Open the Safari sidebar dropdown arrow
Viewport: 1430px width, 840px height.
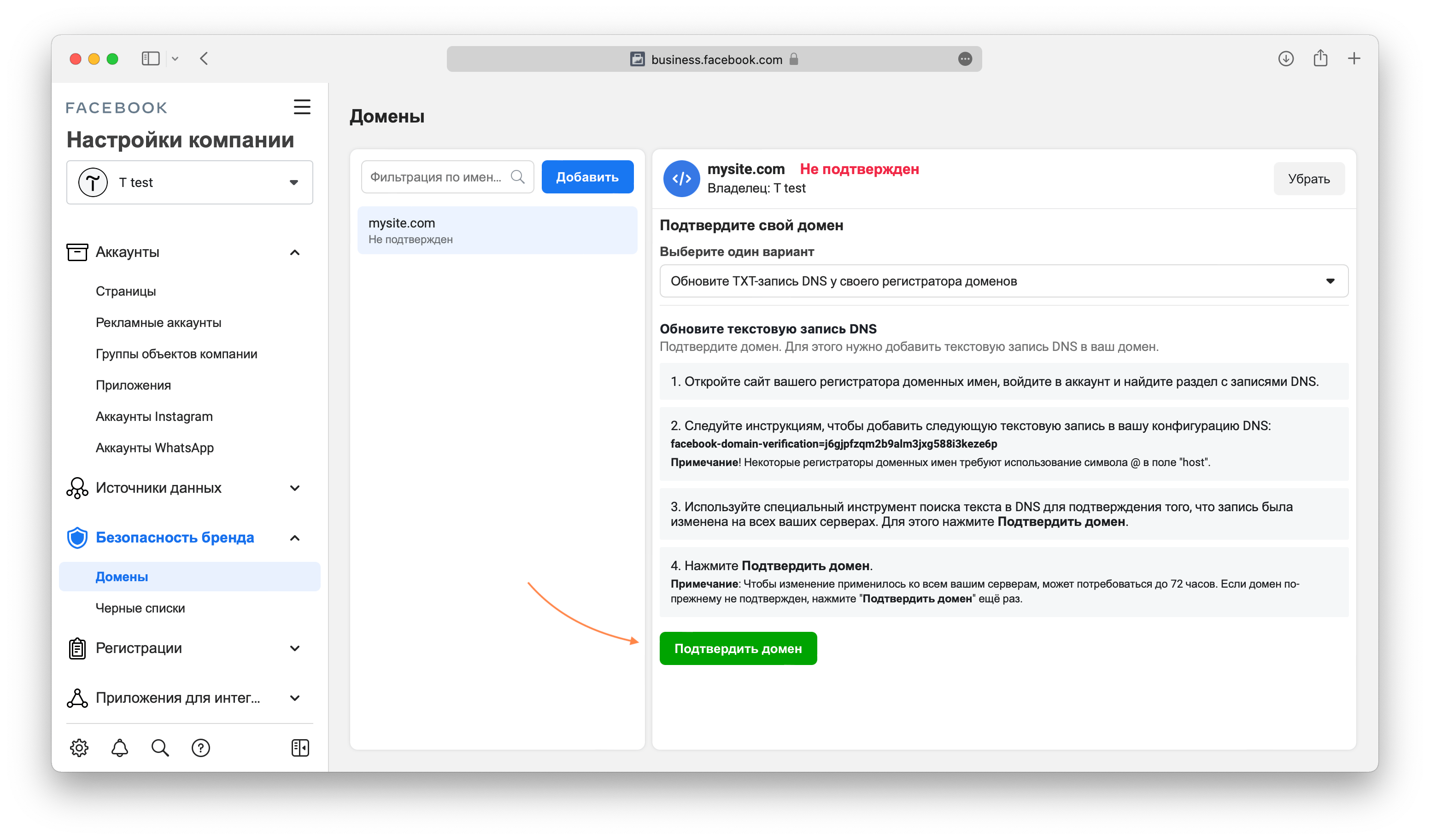[x=176, y=58]
